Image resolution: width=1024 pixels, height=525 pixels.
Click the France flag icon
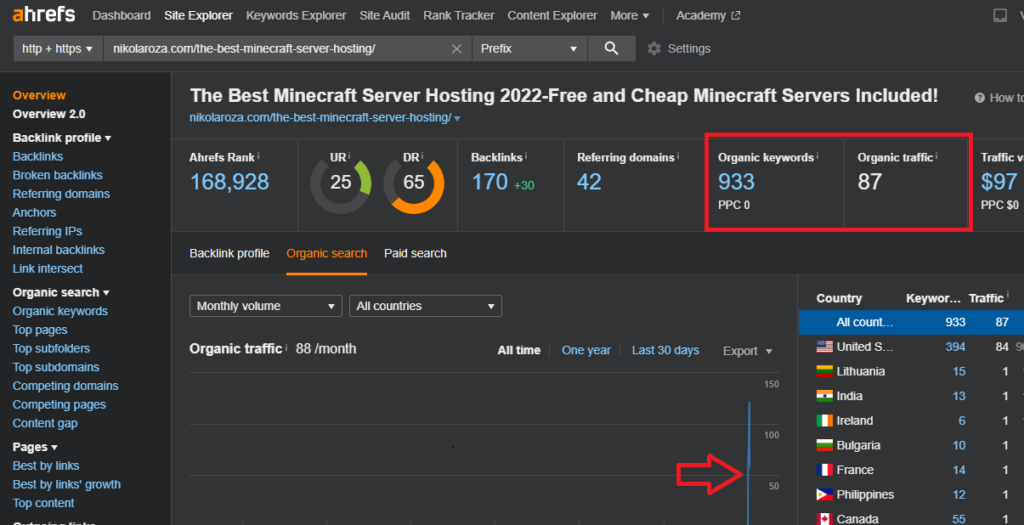coord(824,469)
